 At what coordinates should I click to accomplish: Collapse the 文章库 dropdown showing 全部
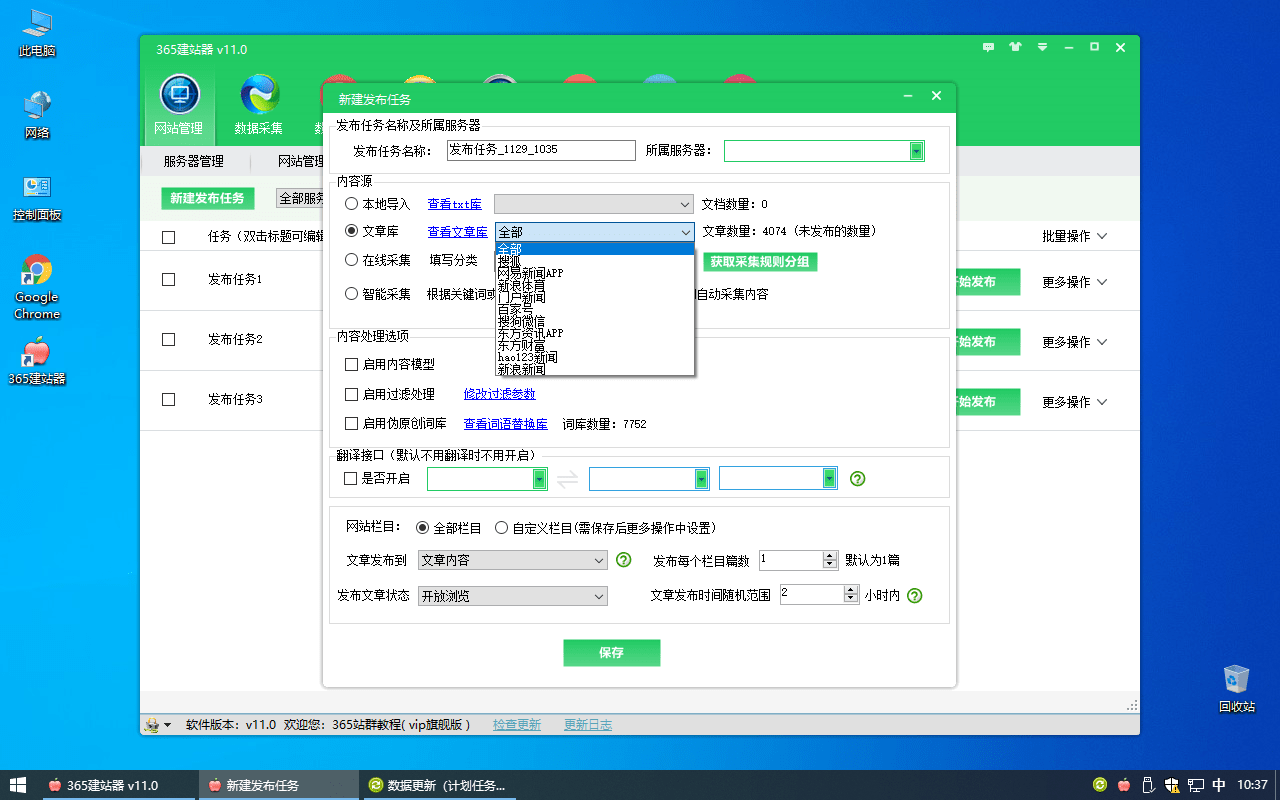click(x=594, y=232)
